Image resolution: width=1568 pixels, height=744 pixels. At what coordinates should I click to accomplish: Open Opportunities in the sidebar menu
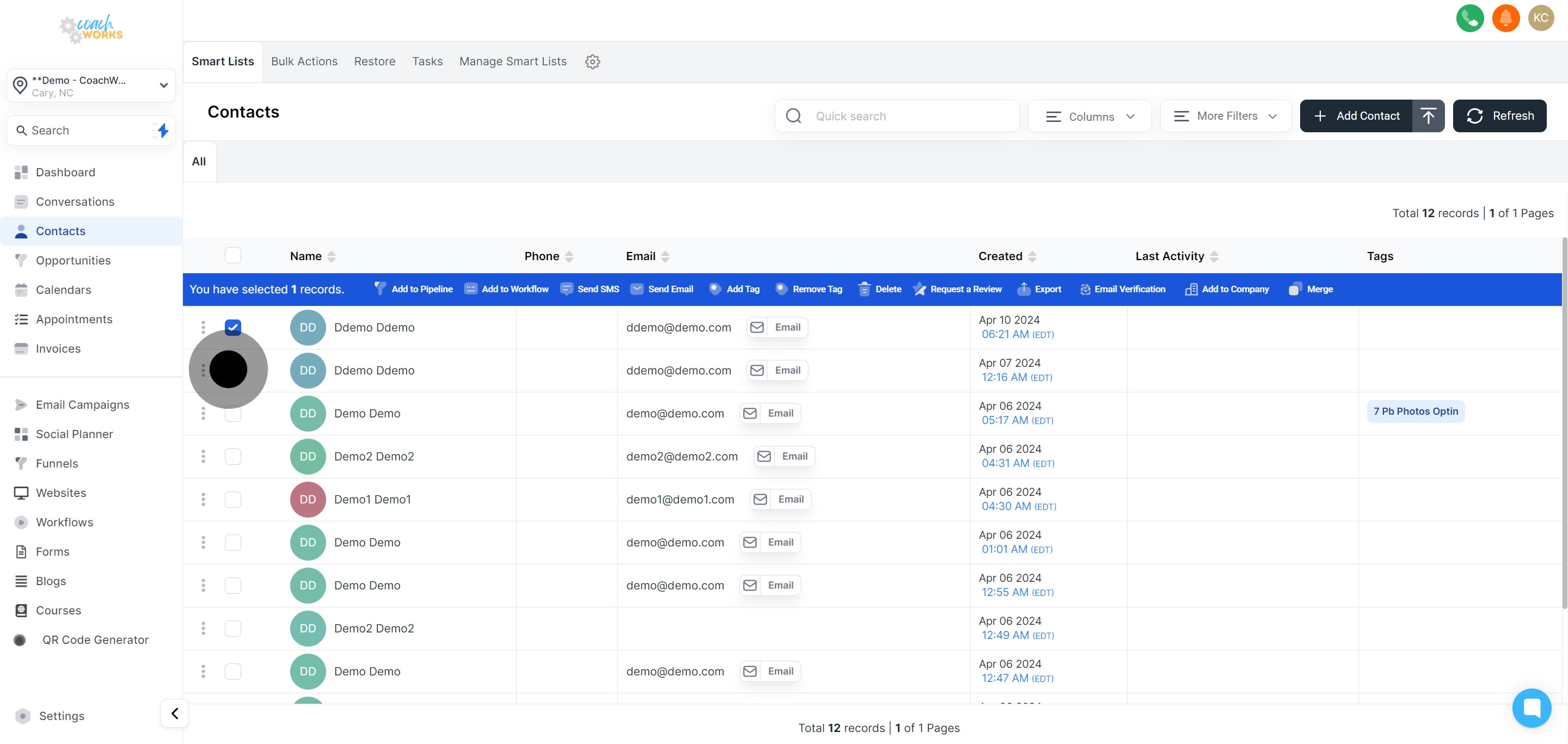tap(73, 260)
